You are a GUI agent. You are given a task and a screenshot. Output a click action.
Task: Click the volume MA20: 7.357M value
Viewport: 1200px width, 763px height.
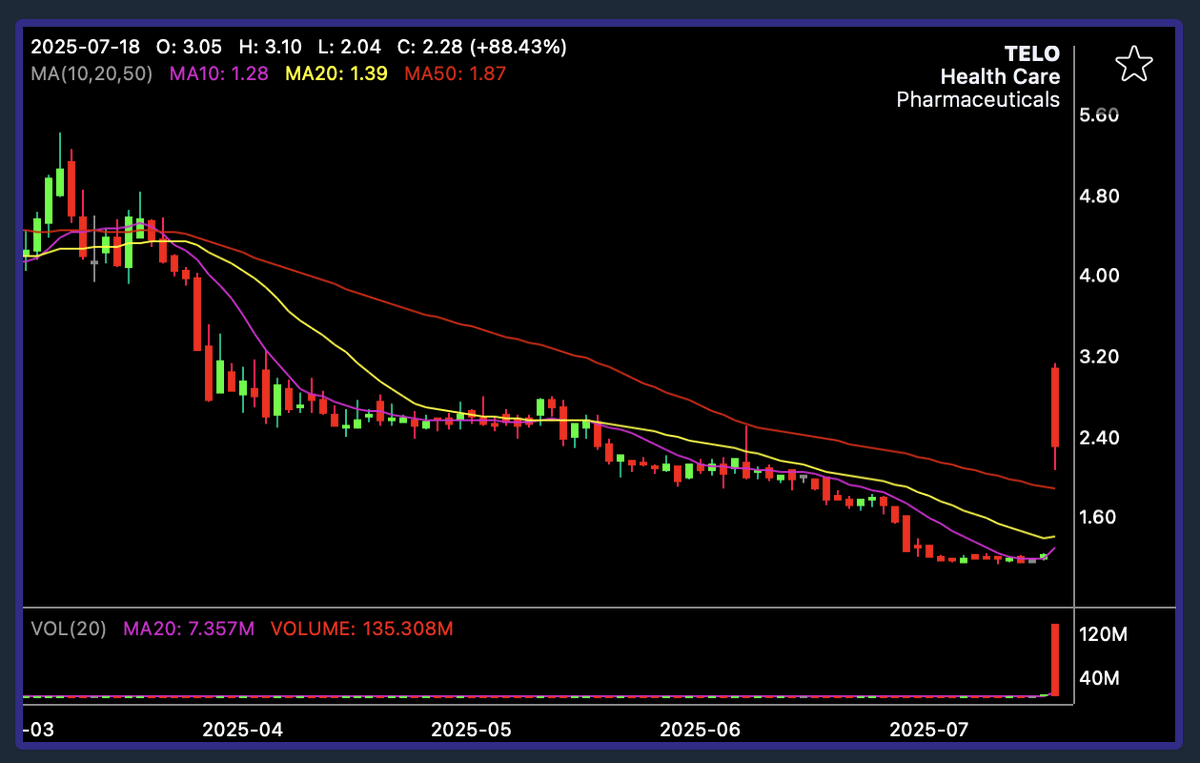189,629
